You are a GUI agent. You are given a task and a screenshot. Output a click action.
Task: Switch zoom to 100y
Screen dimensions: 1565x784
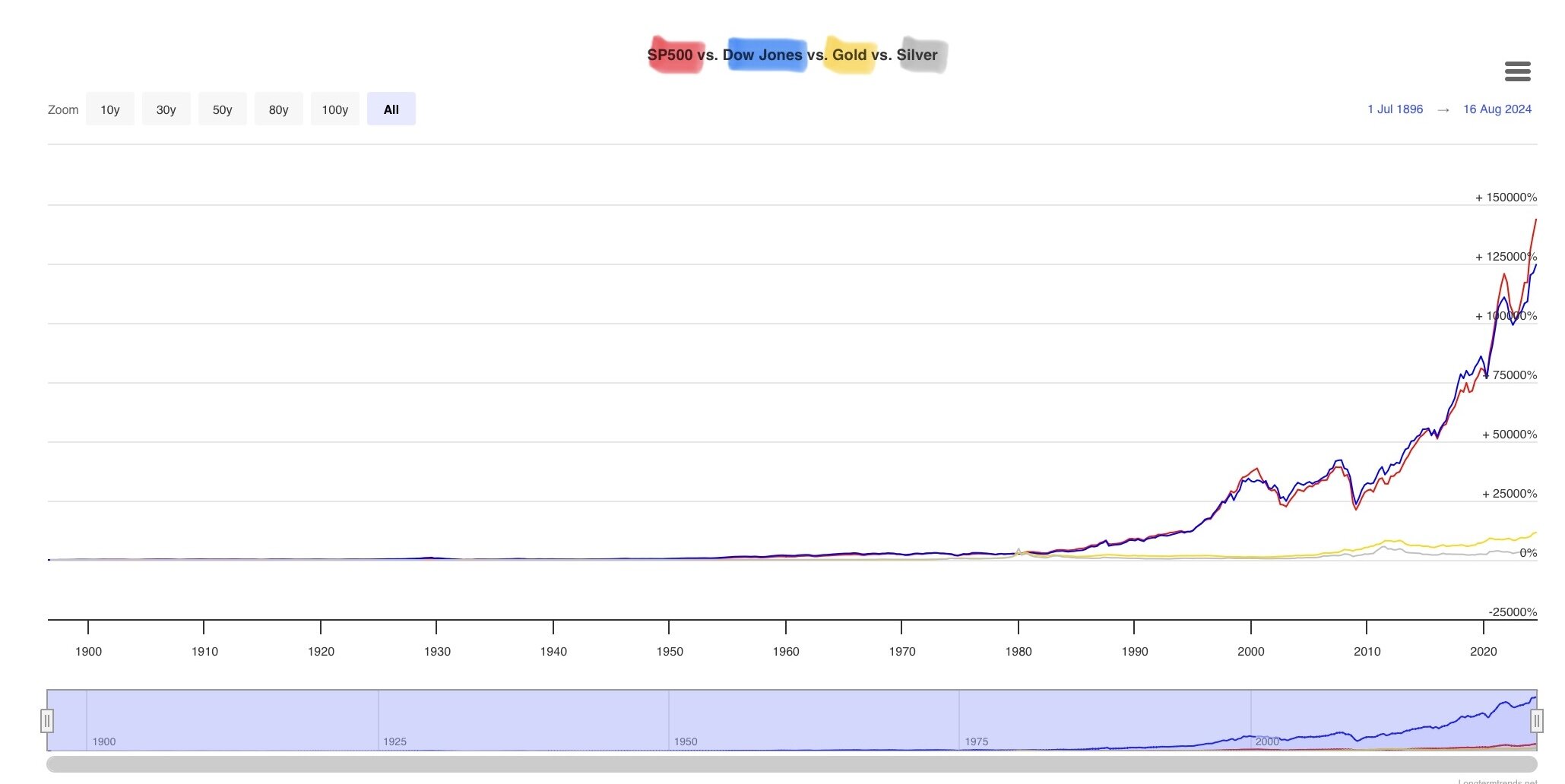coord(334,109)
